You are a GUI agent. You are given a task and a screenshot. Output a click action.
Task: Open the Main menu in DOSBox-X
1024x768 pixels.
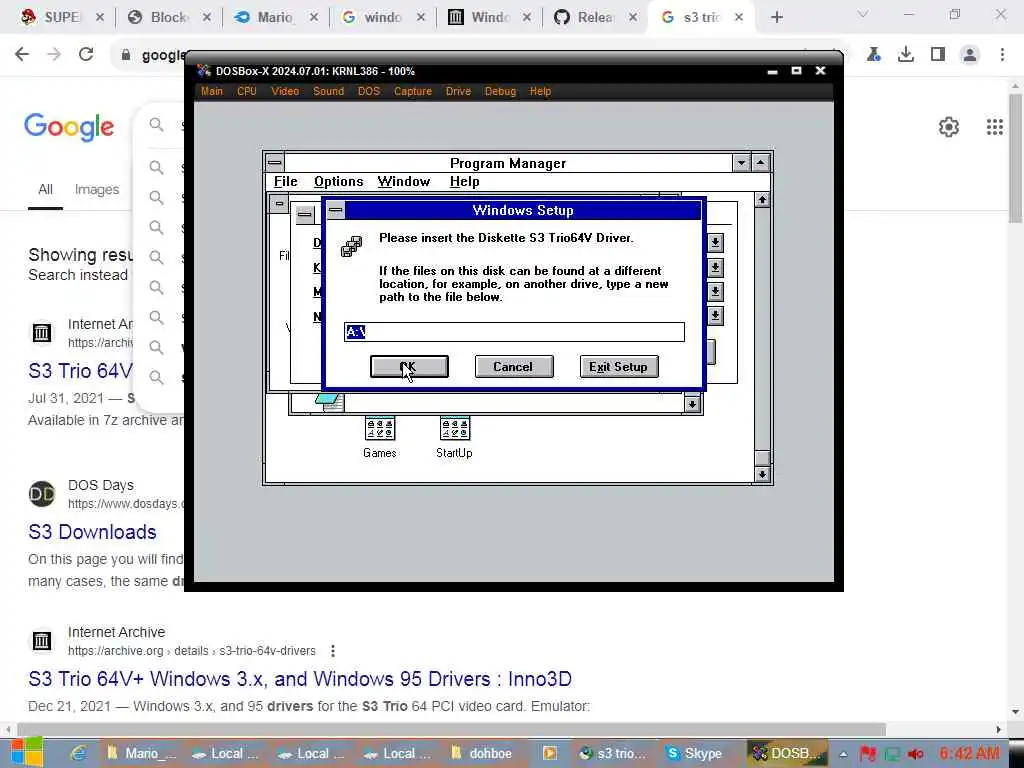point(212,91)
